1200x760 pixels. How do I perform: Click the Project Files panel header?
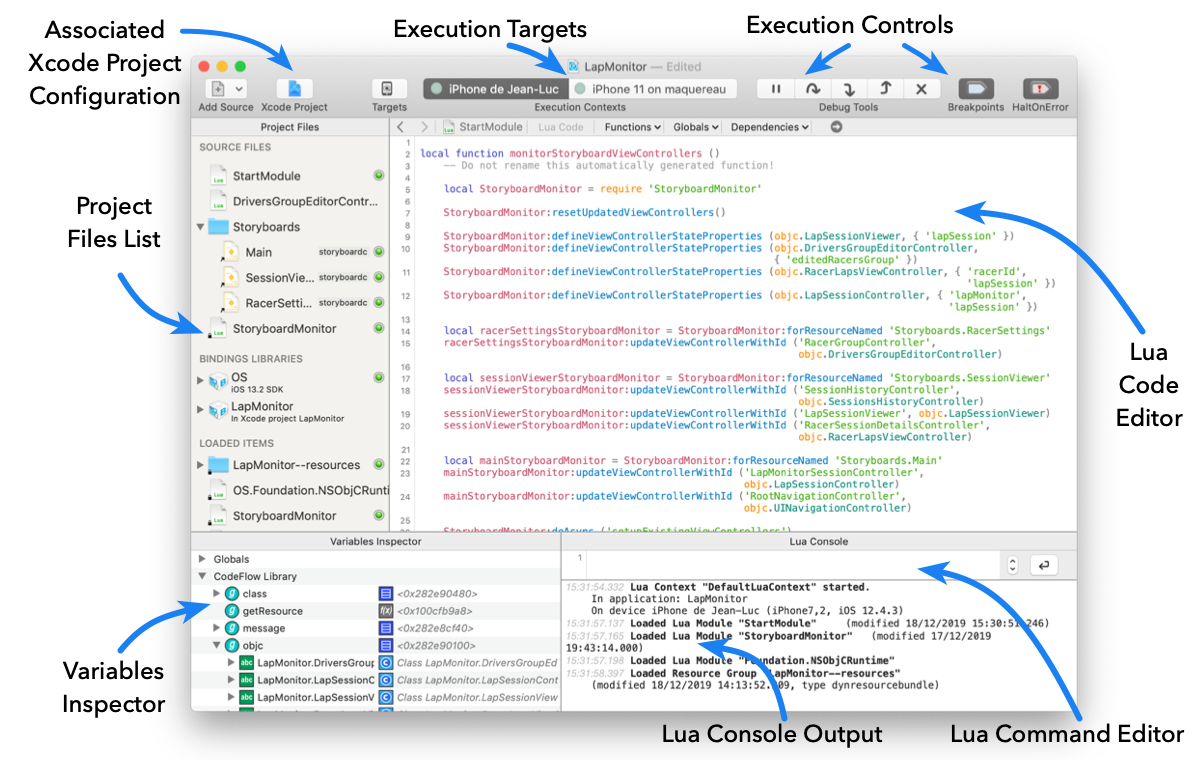289,127
